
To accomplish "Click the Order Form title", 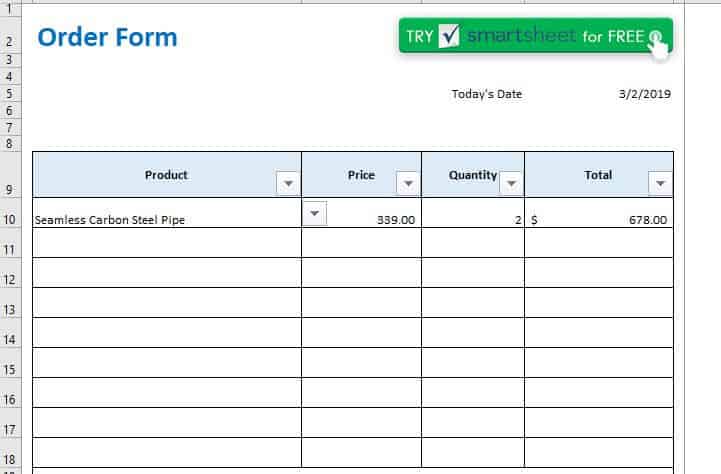I will click(107, 38).
